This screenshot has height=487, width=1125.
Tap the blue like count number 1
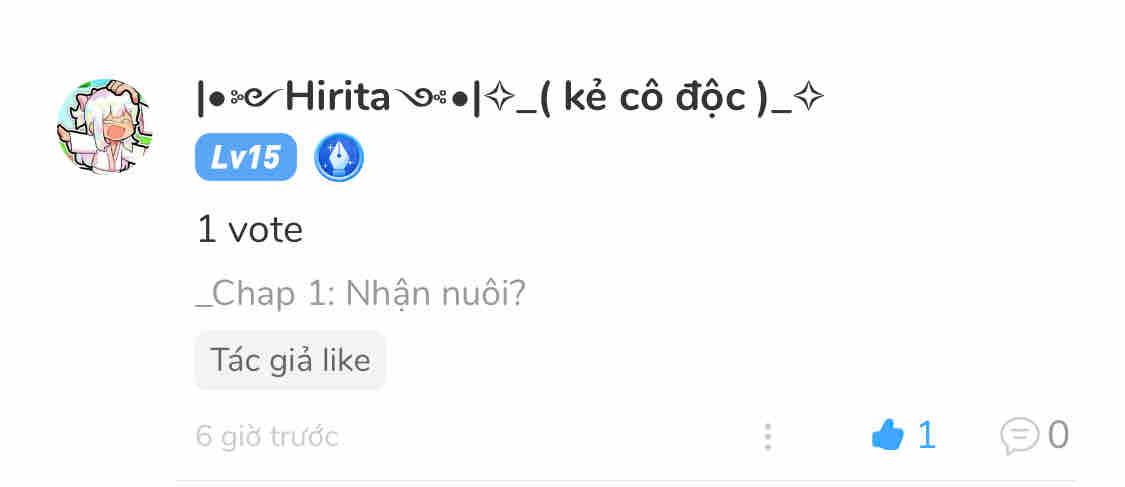(926, 435)
